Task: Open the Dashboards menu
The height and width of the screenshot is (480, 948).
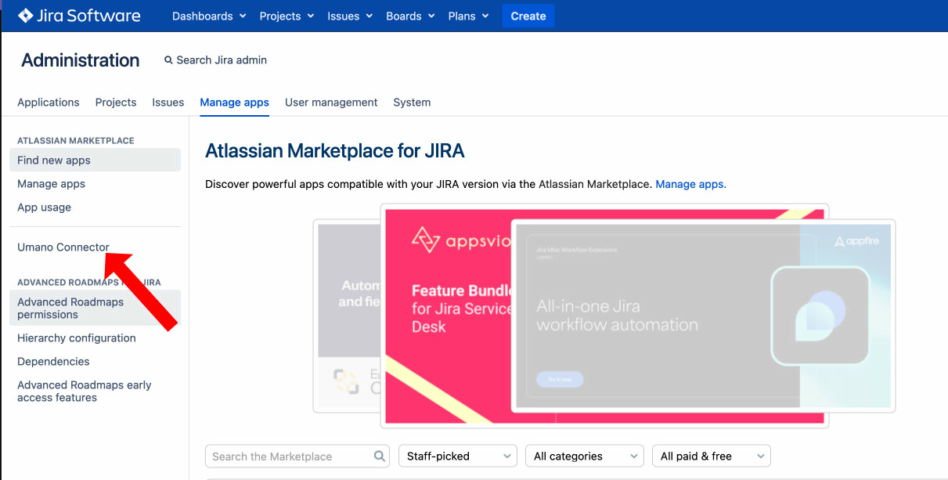Action: [209, 16]
